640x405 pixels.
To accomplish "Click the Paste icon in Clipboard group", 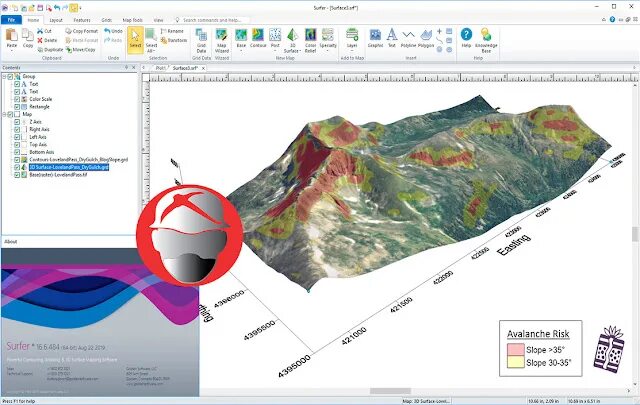I will point(11,35).
